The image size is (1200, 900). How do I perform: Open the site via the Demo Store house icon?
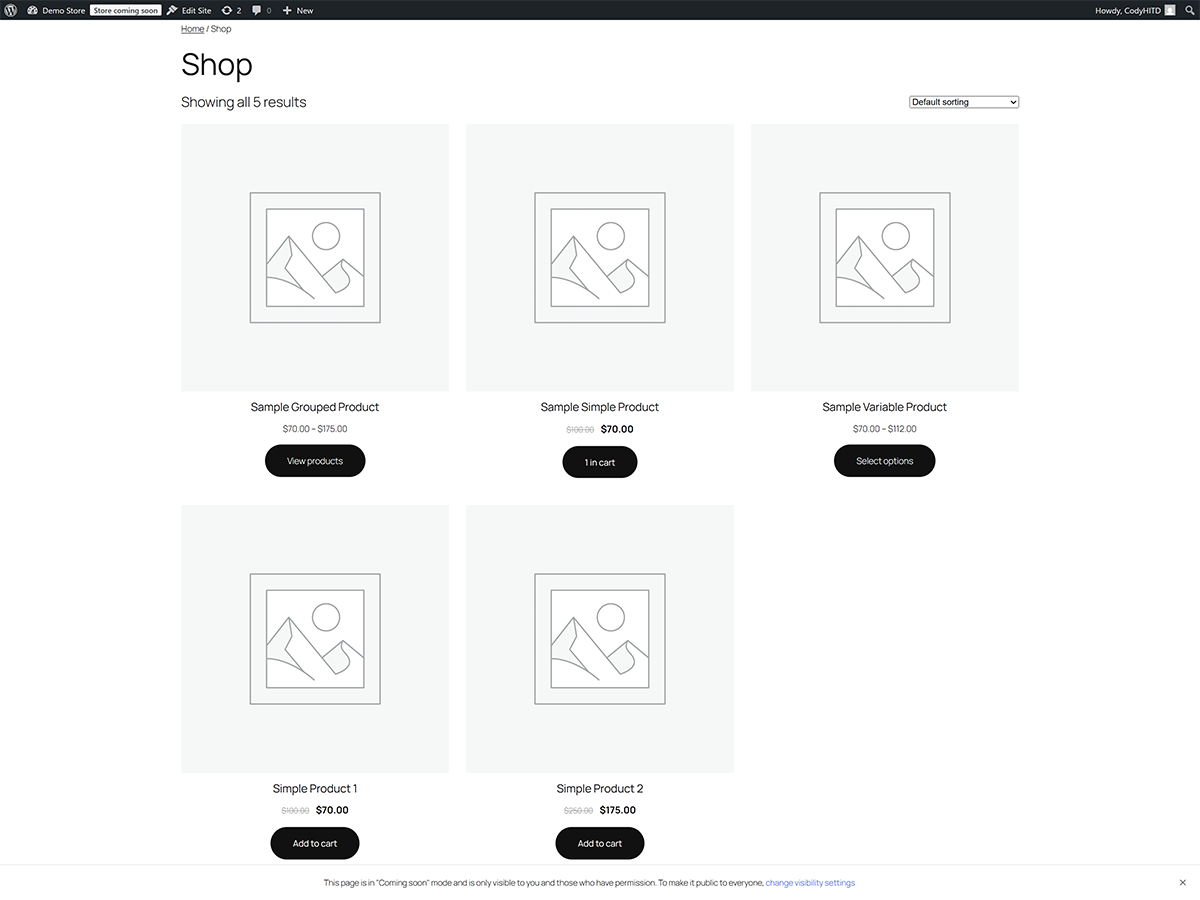(32, 10)
